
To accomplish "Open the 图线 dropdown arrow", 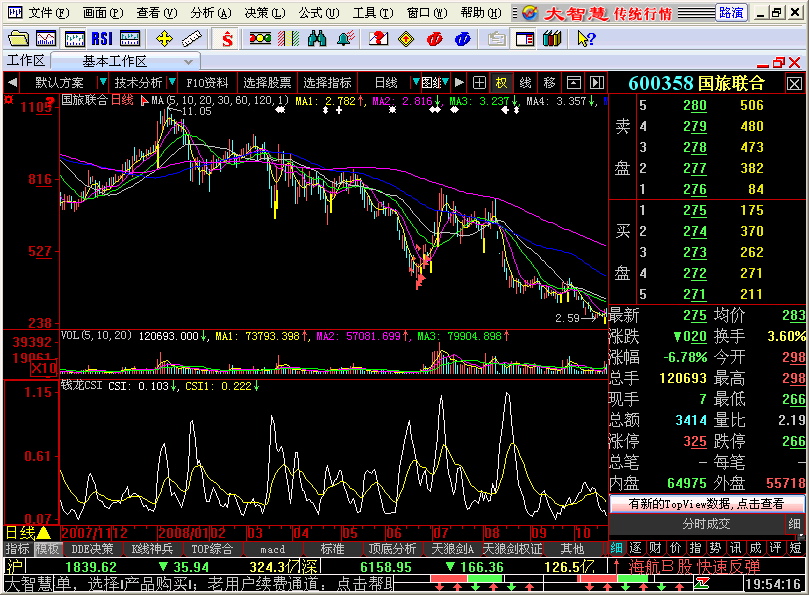I will 445,82.
